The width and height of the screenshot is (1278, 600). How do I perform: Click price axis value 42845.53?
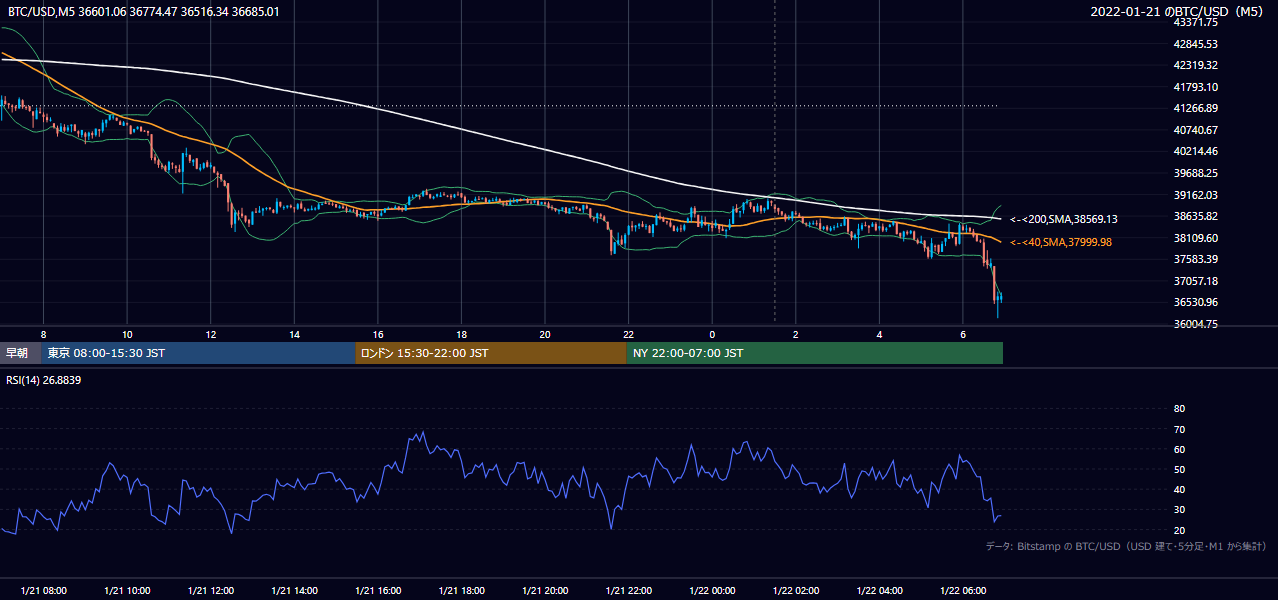pos(1196,44)
